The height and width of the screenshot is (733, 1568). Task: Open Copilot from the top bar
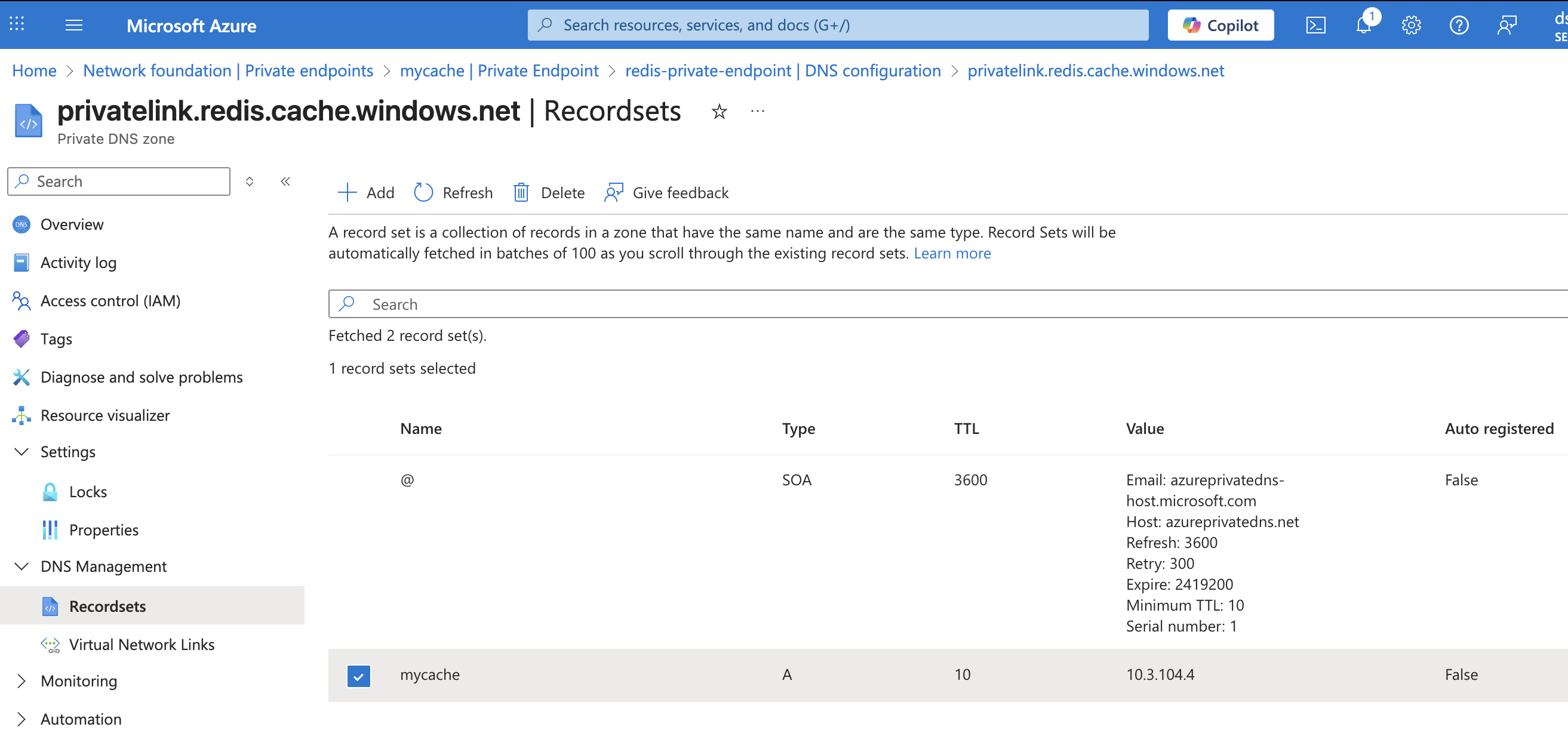click(x=1220, y=25)
